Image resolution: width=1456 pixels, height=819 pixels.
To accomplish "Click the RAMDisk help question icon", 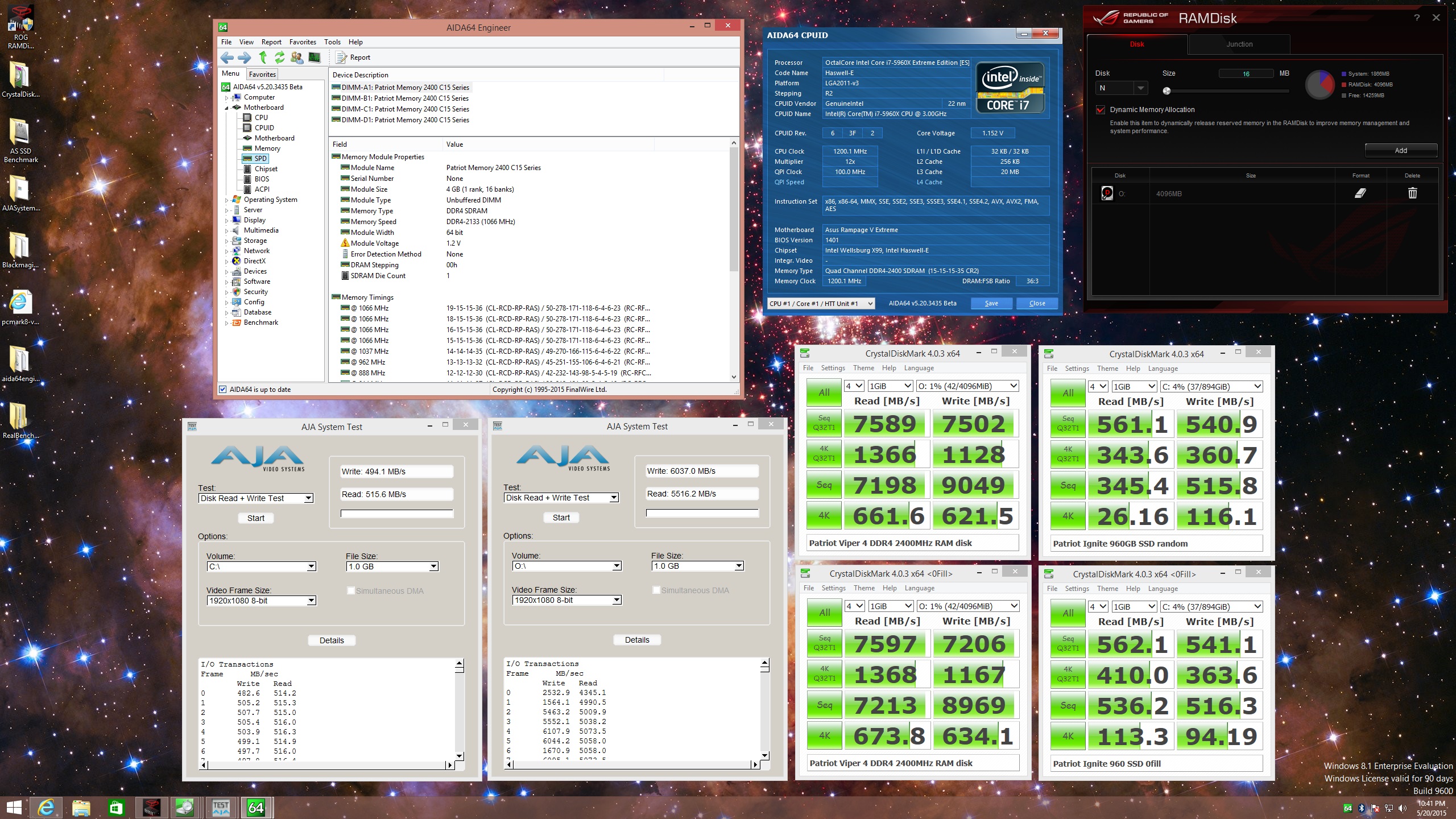I will coord(1417,18).
